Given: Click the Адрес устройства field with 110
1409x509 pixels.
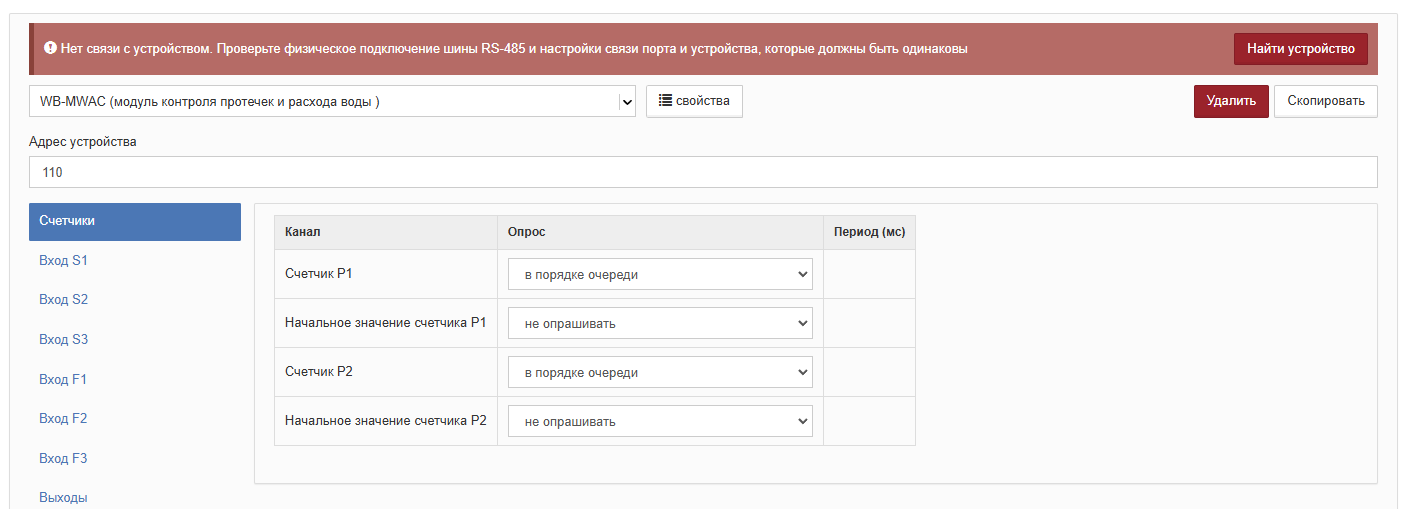Looking at the screenshot, I should point(703,172).
